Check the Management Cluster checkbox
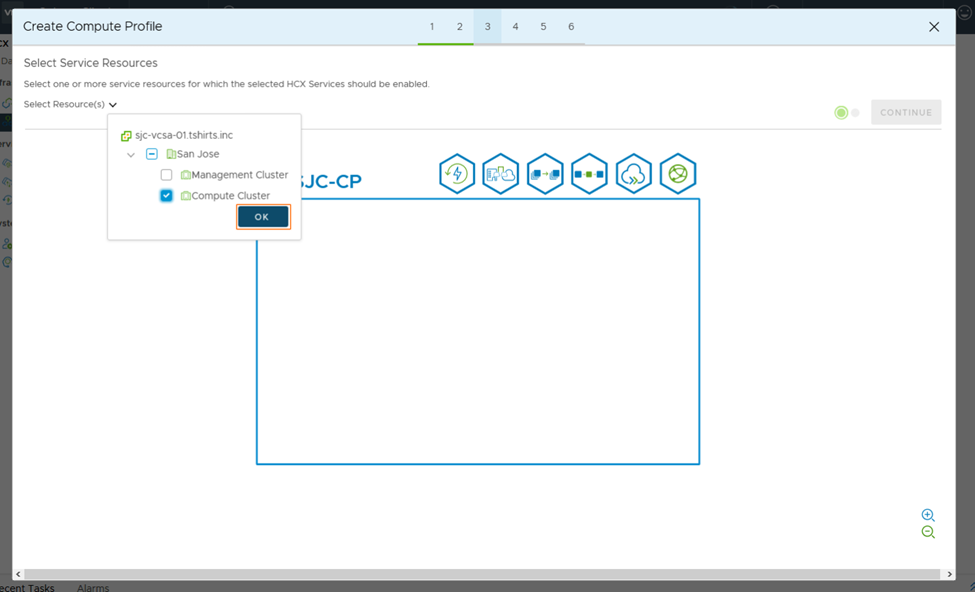Image resolution: width=975 pixels, height=592 pixels. [167, 175]
